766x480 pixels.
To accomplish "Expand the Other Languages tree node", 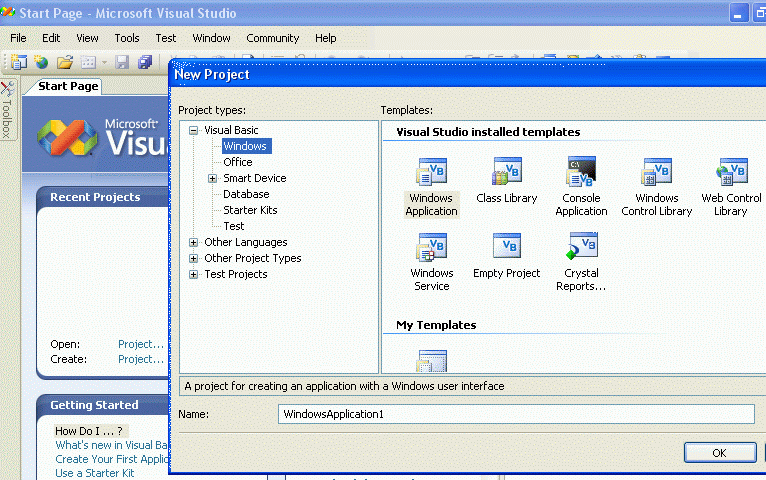I will pyautogui.click(x=193, y=242).
